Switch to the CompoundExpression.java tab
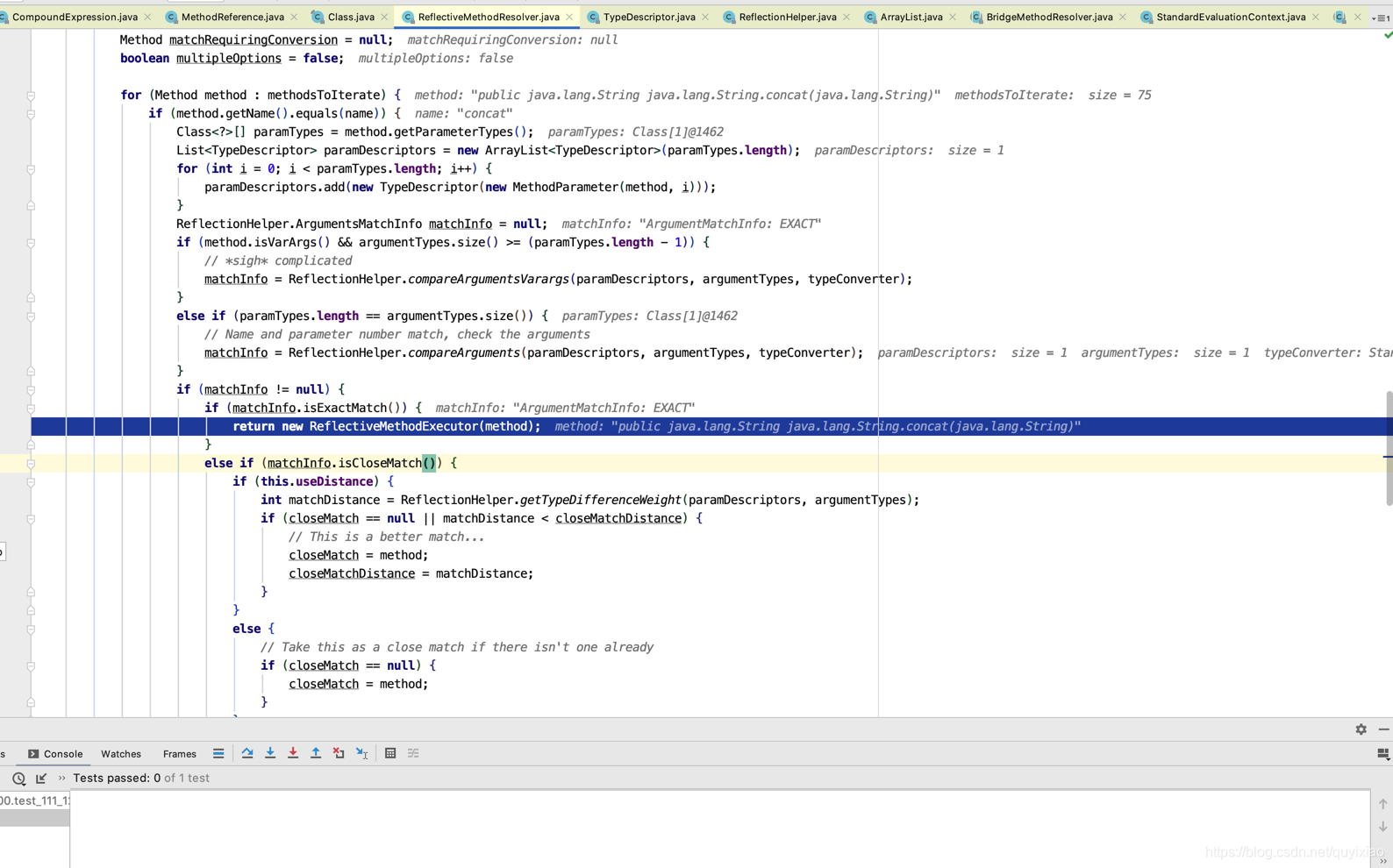 click(75, 18)
